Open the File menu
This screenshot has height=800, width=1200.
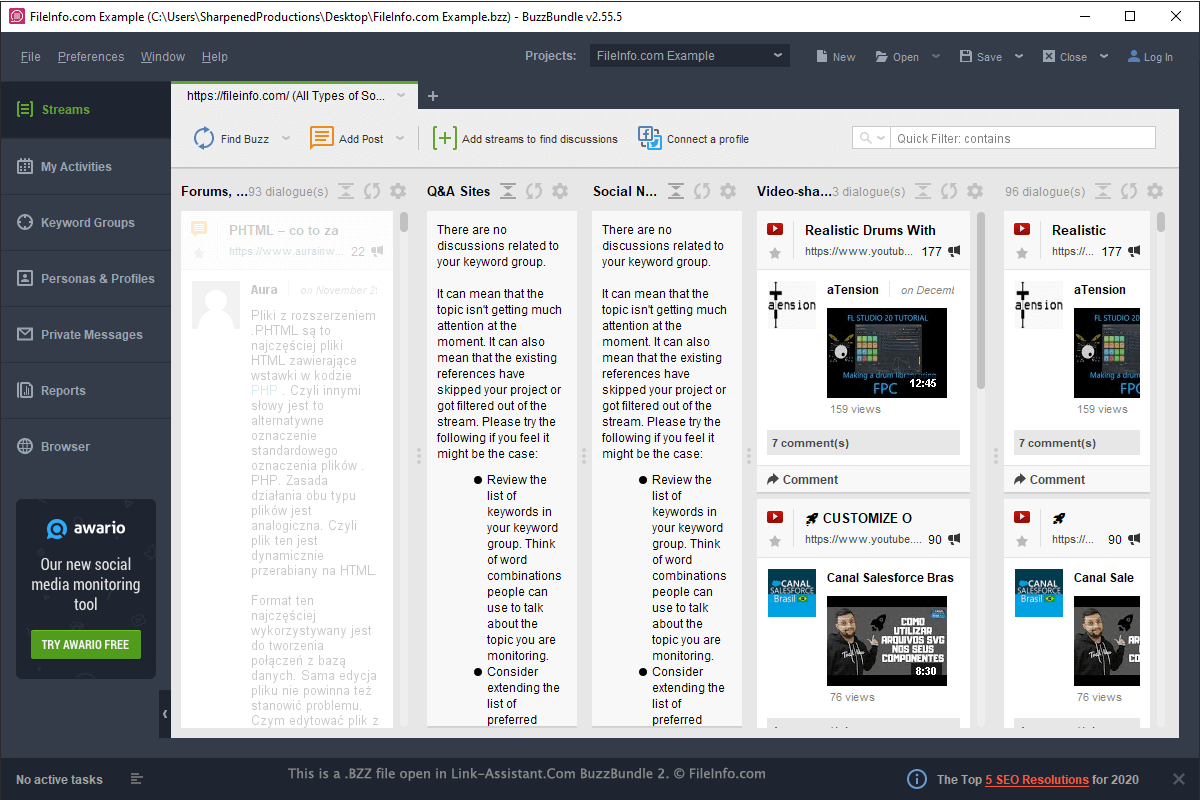click(31, 57)
